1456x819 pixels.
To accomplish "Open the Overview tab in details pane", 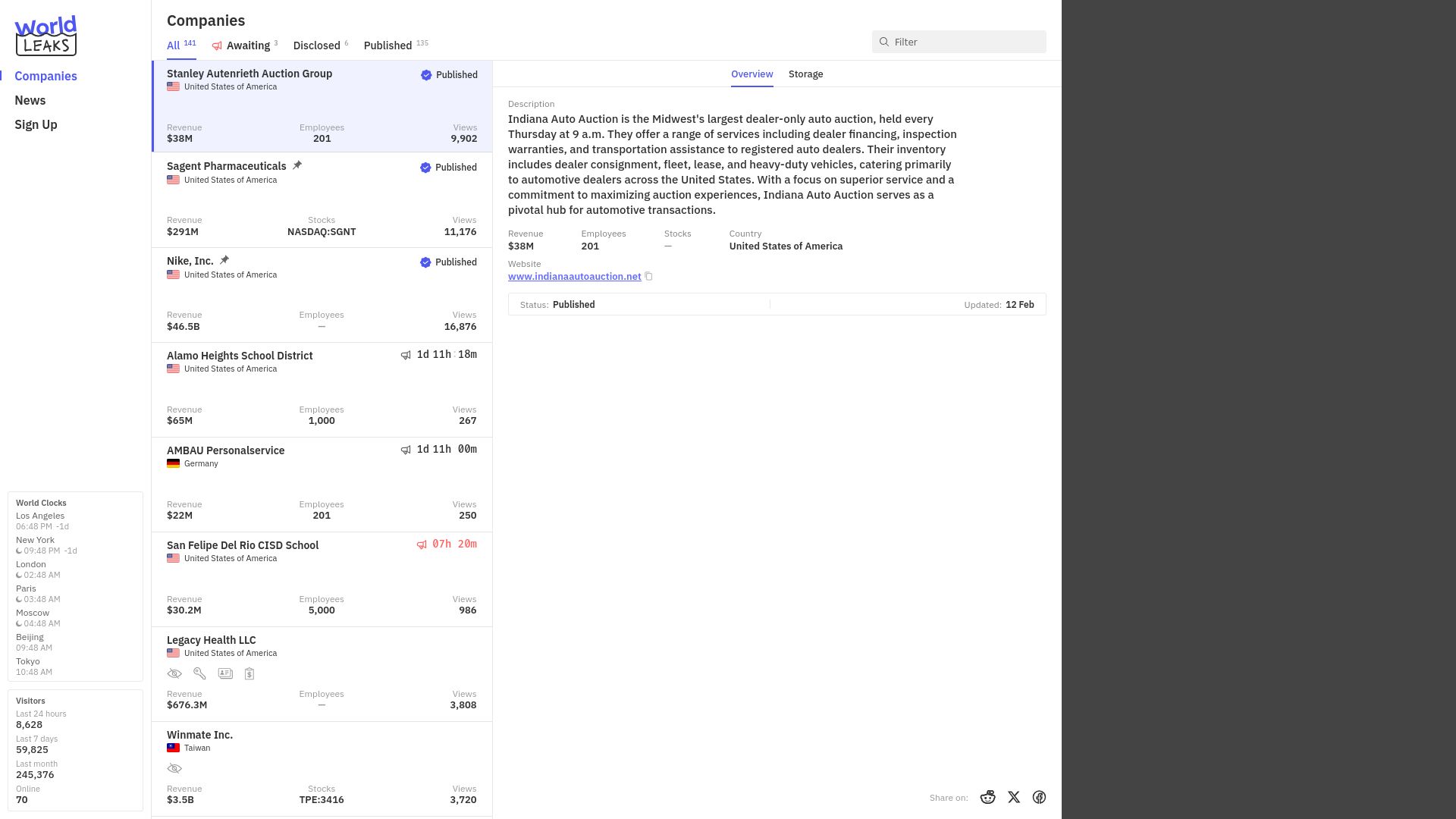I will [752, 74].
